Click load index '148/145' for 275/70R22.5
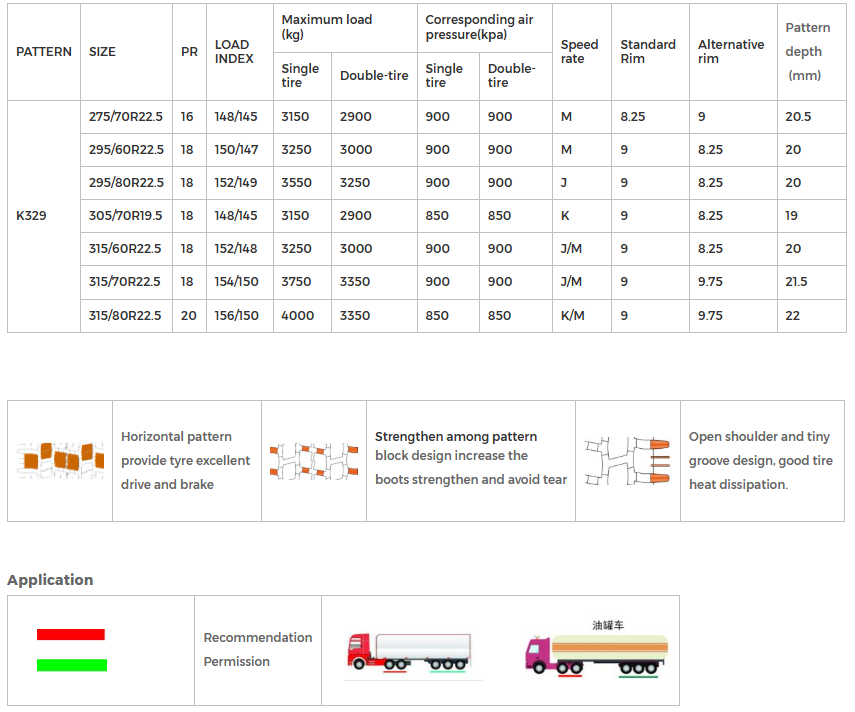Screen dimensions: 855x712 [236, 117]
